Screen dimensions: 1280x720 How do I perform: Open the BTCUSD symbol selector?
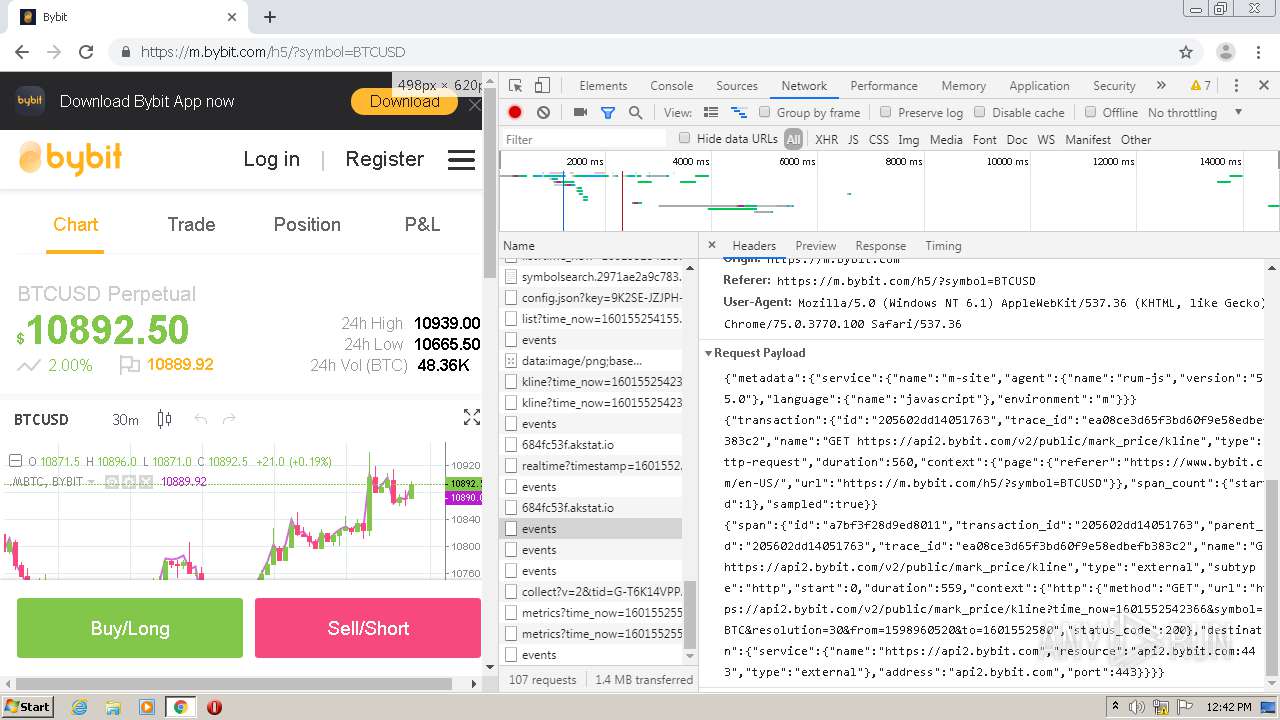click(x=41, y=420)
